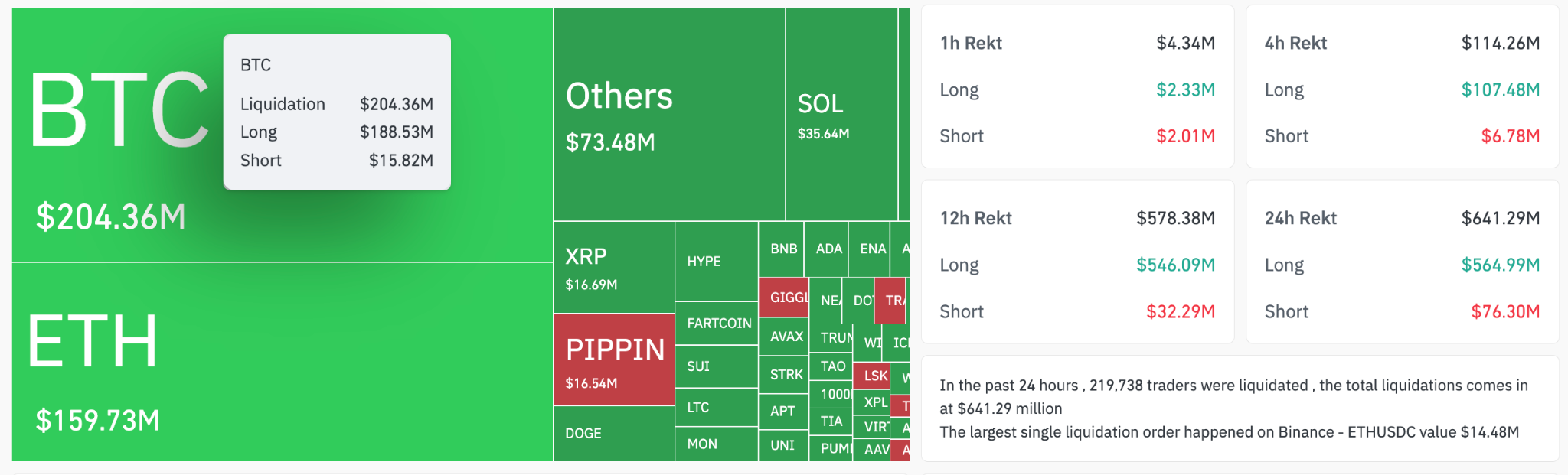Click the 12h Rekt card title
This screenshot has height=475, width=1568.
[975, 219]
